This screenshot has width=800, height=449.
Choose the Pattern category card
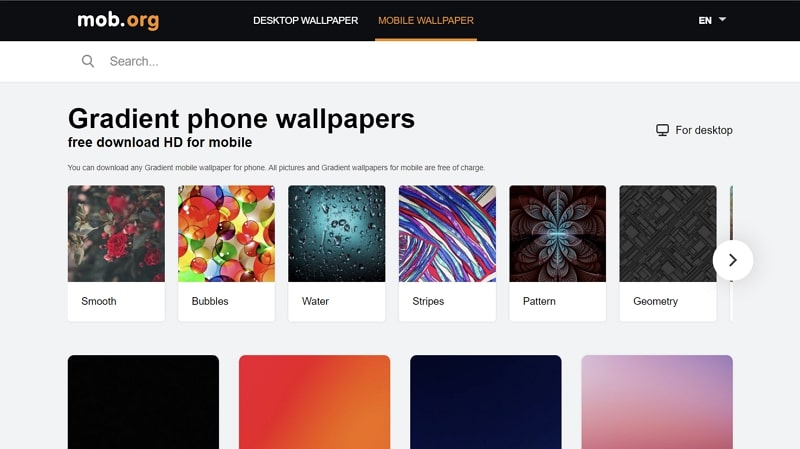558,253
